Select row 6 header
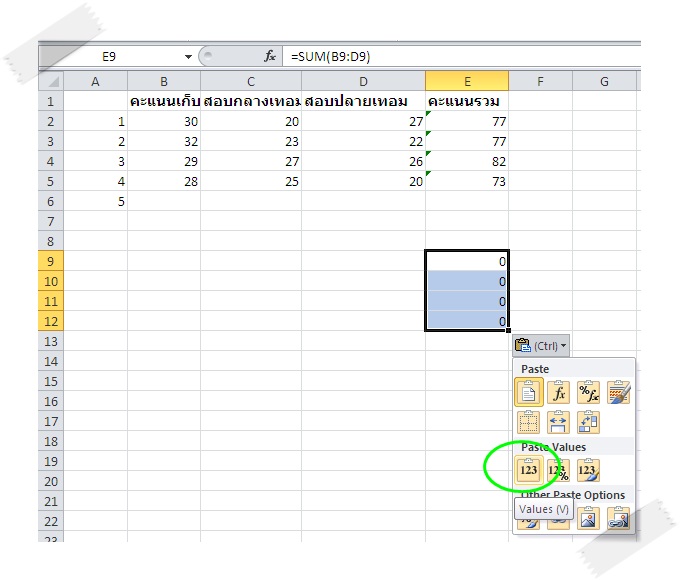Viewport: 680px width, 580px height. point(51,201)
